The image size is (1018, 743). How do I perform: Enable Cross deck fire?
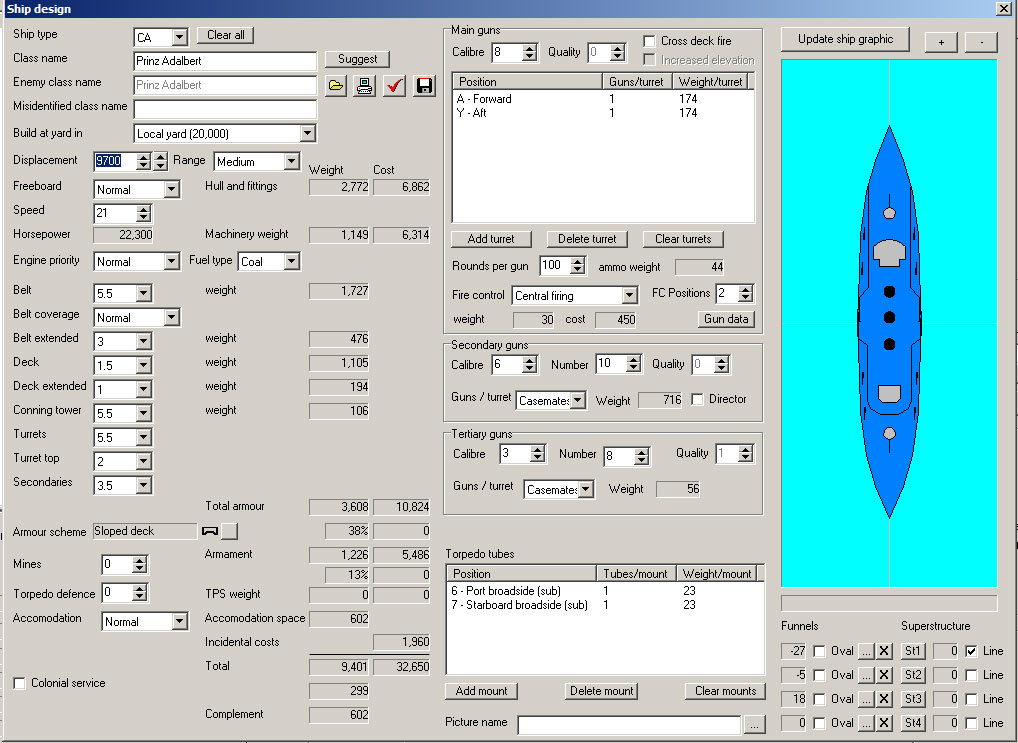649,41
